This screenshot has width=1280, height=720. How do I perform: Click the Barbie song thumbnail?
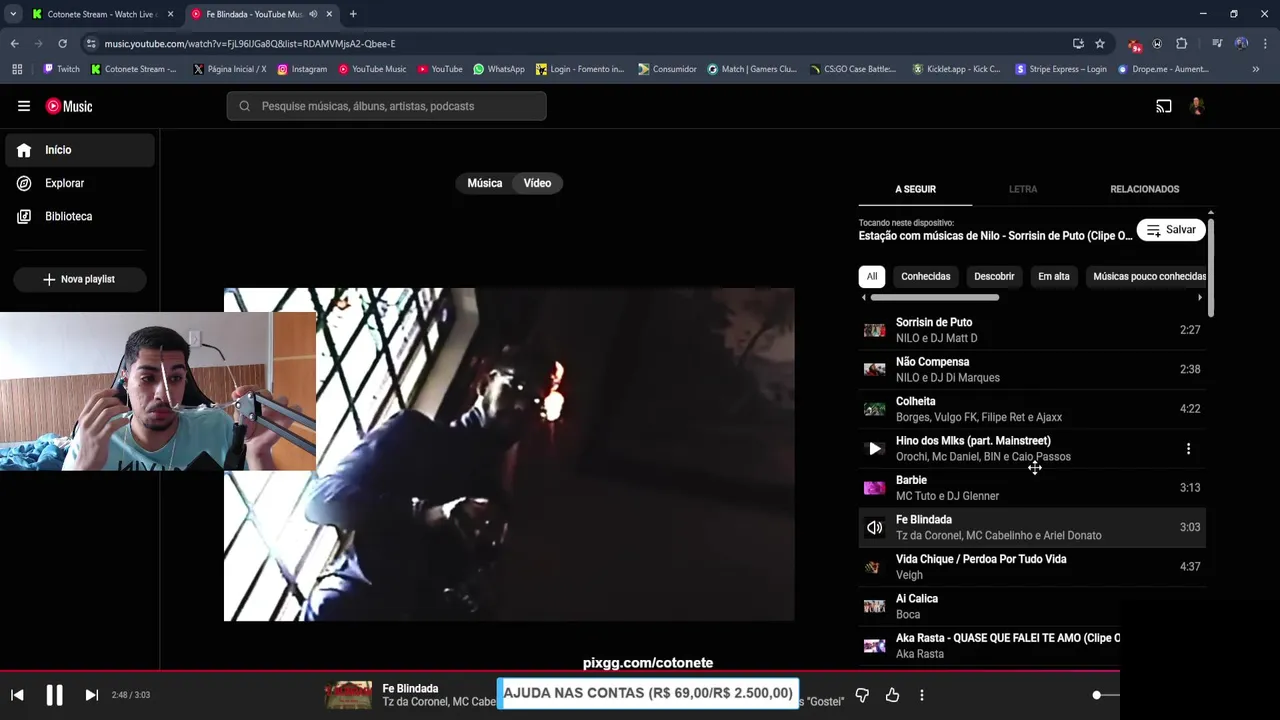coord(875,488)
